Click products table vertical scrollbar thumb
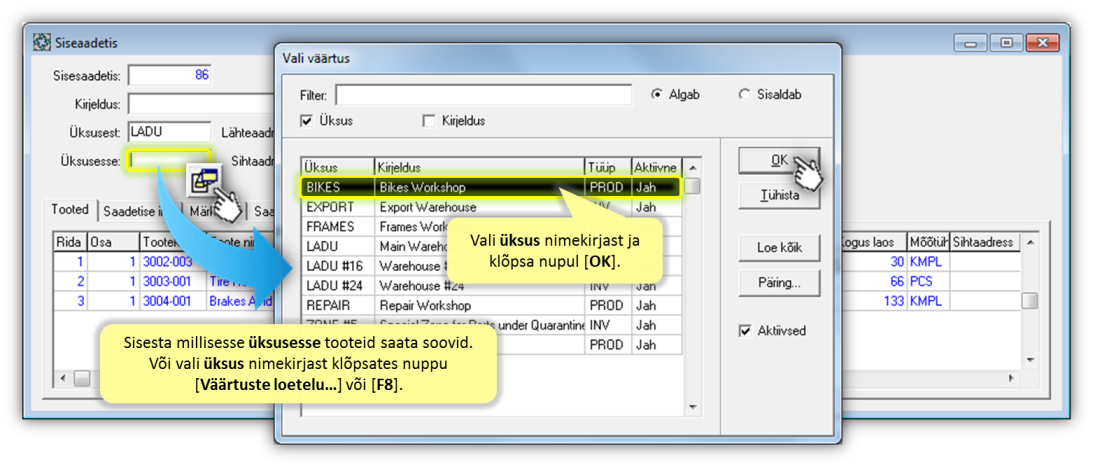1093x467 pixels. [x=1030, y=300]
